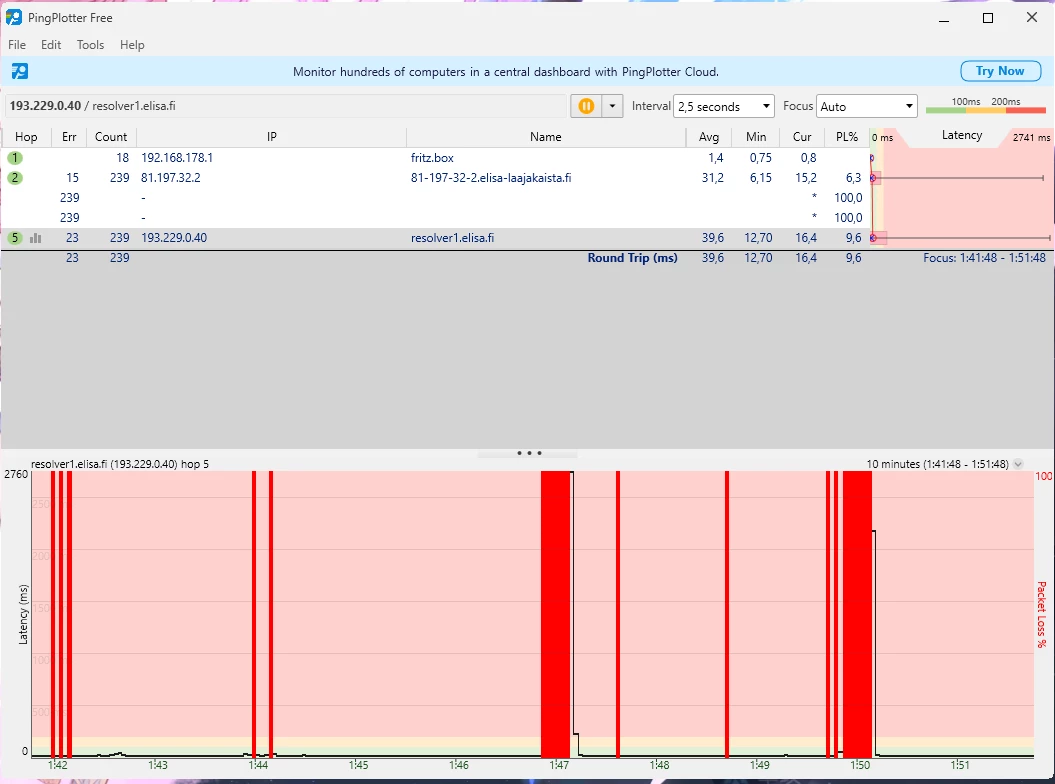This screenshot has width=1055, height=784.
Task: Pause the trace with the orange button
Action: pyautogui.click(x=586, y=106)
